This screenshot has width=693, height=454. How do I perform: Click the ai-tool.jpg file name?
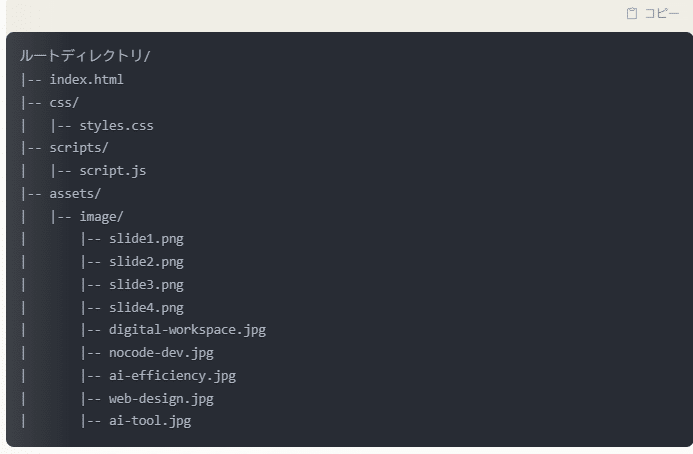(x=150, y=421)
